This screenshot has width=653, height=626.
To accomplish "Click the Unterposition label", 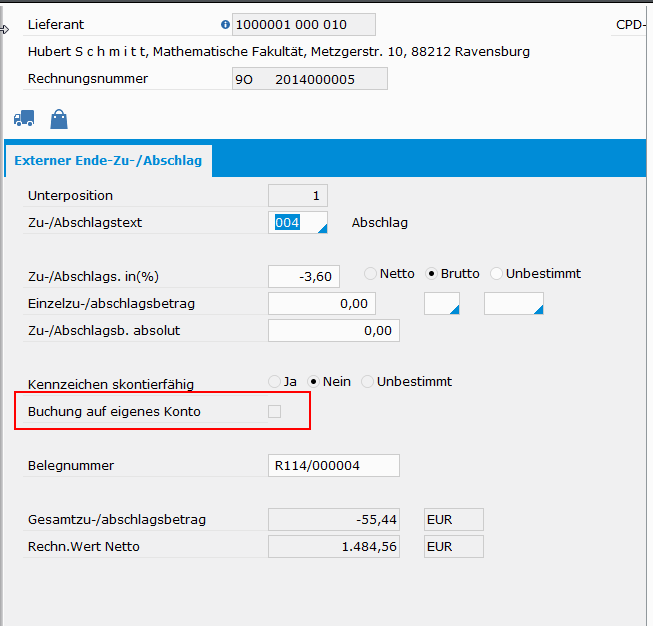I will coord(70,195).
